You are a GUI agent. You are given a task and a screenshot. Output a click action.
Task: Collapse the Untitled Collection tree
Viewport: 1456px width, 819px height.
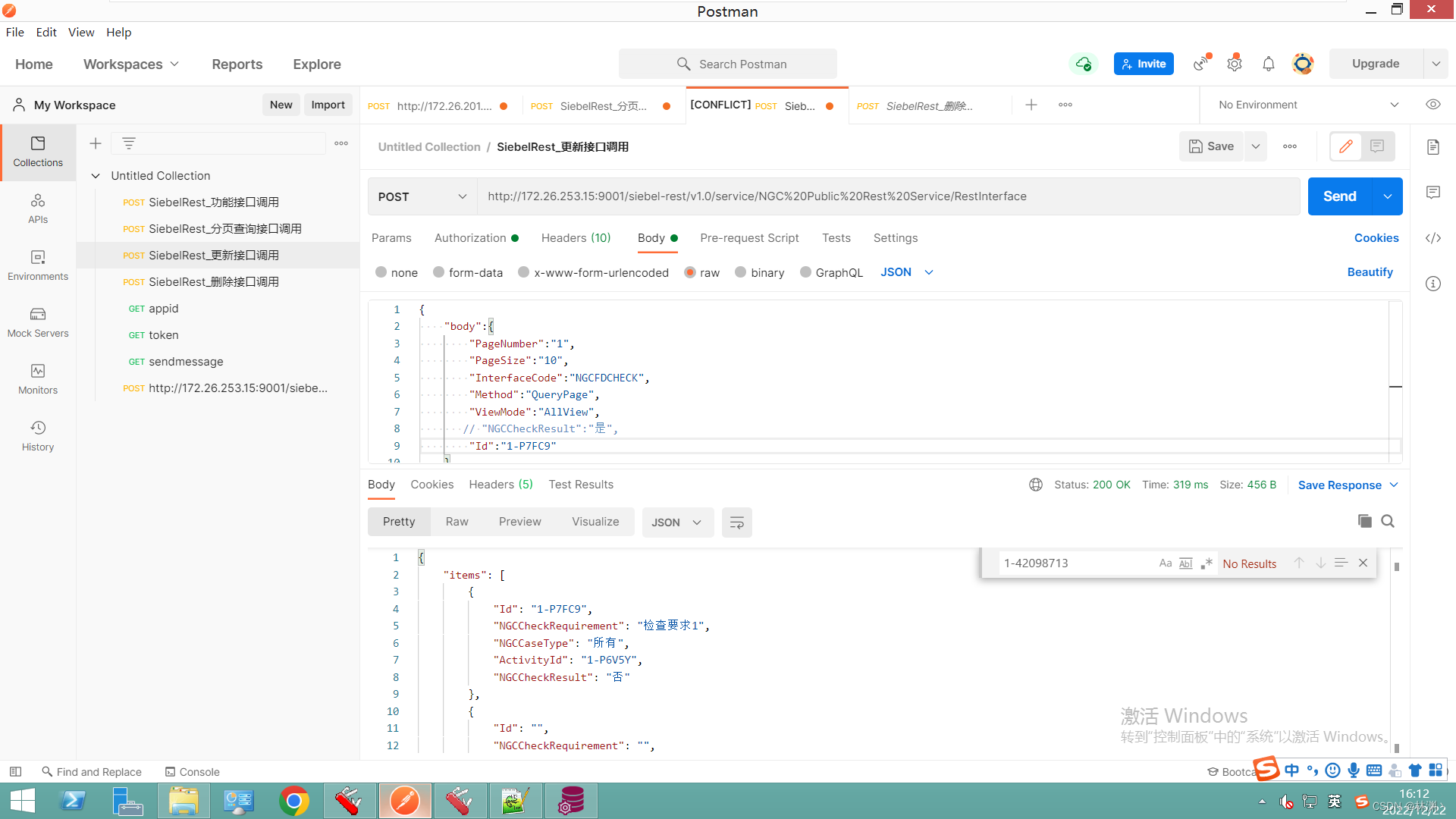coord(96,176)
